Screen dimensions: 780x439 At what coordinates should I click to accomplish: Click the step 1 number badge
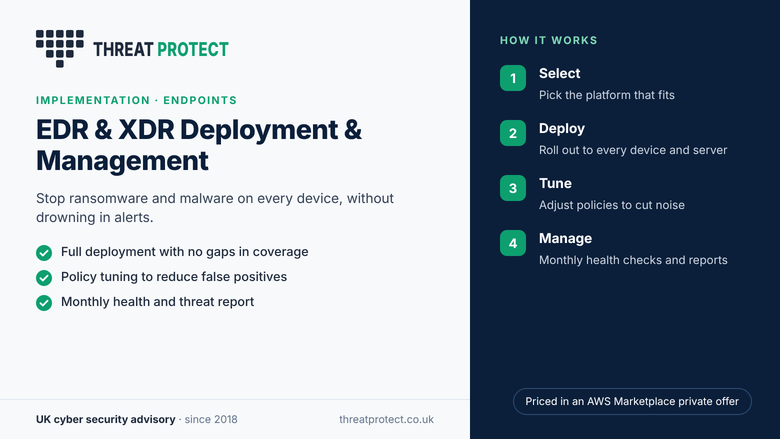click(x=513, y=78)
